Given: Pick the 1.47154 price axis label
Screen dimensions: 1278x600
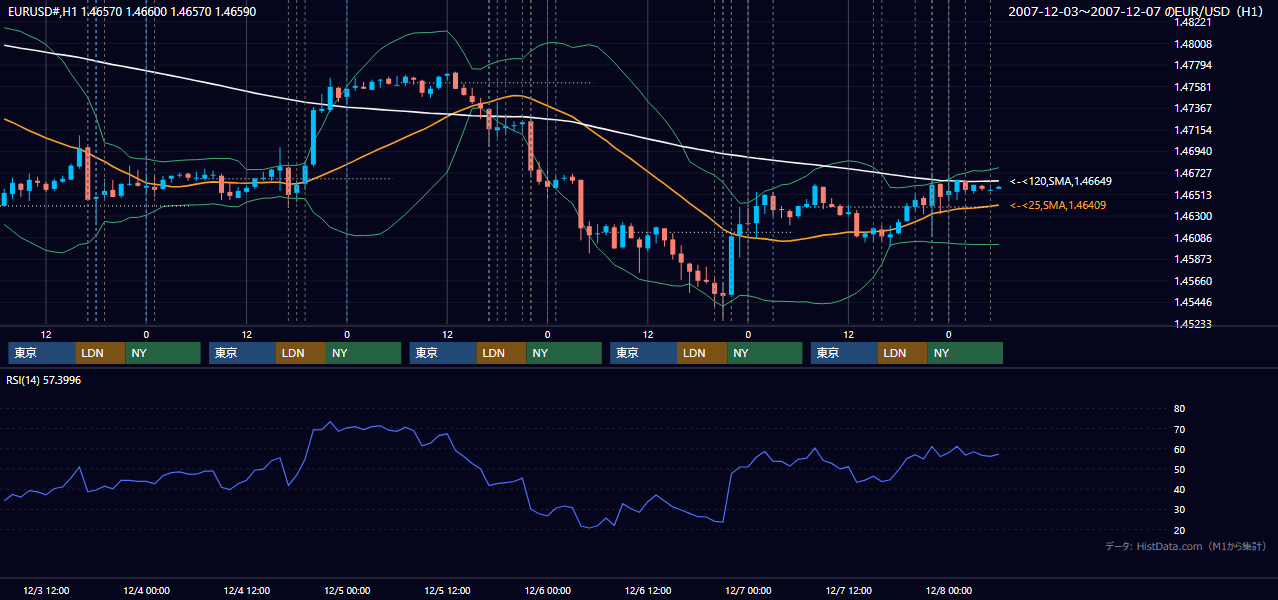Looking at the screenshot, I should (x=1193, y=130).
